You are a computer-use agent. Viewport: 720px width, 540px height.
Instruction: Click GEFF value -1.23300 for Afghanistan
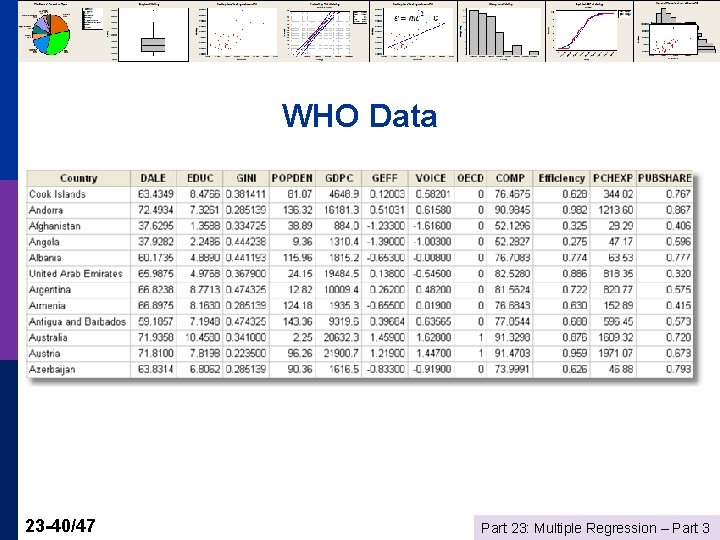click(387, 226)
